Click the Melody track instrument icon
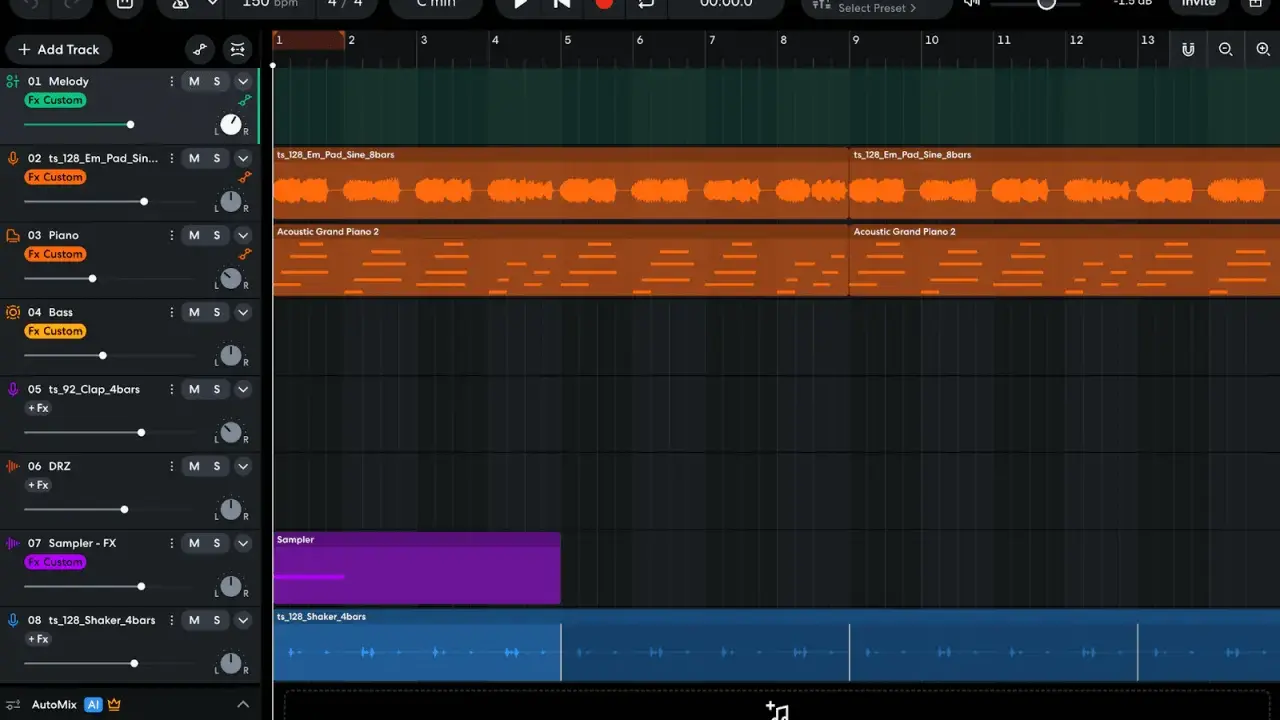Viewport: 1280px width, 720px height. coord(13,81)
